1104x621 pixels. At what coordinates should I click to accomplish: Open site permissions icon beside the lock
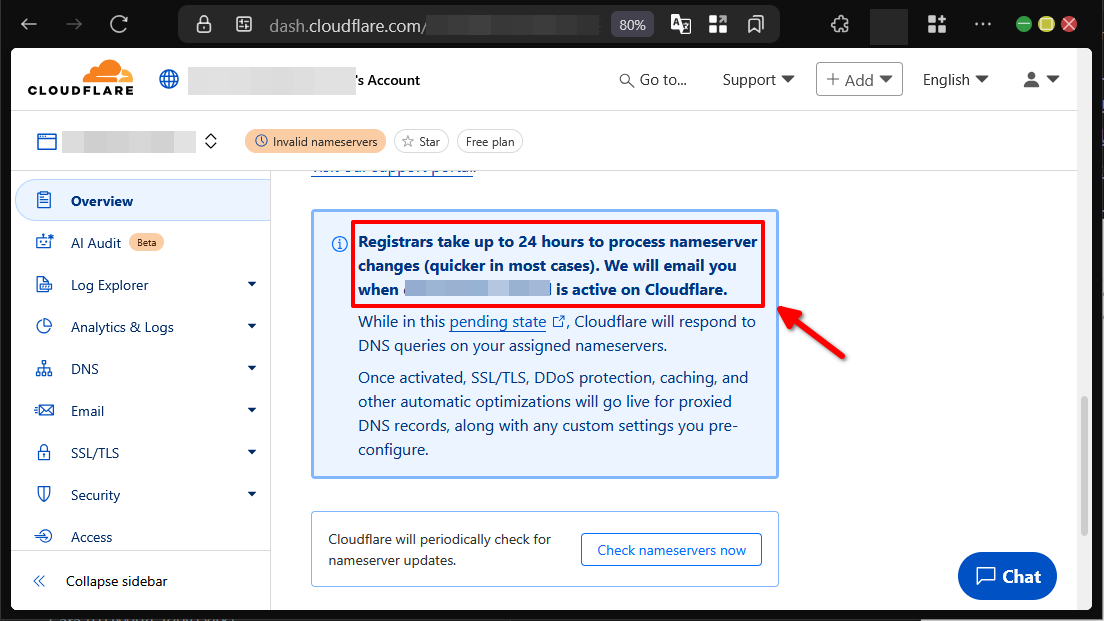coord(244,25)
